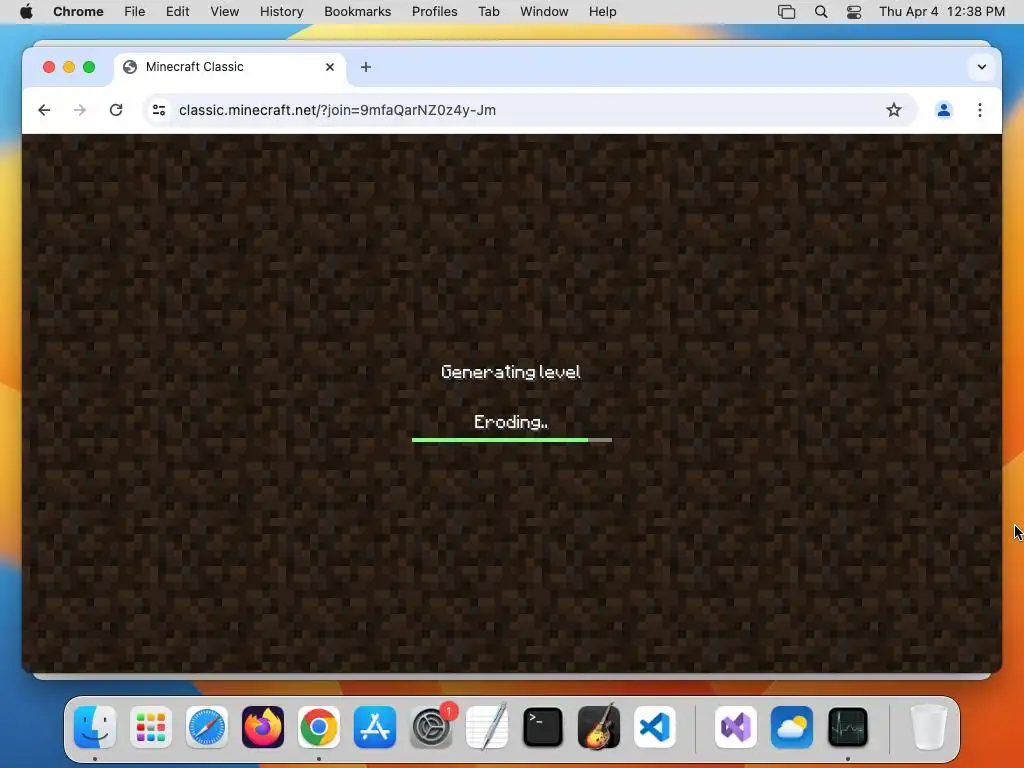Open Launchpad from the dock

(151, 727)
